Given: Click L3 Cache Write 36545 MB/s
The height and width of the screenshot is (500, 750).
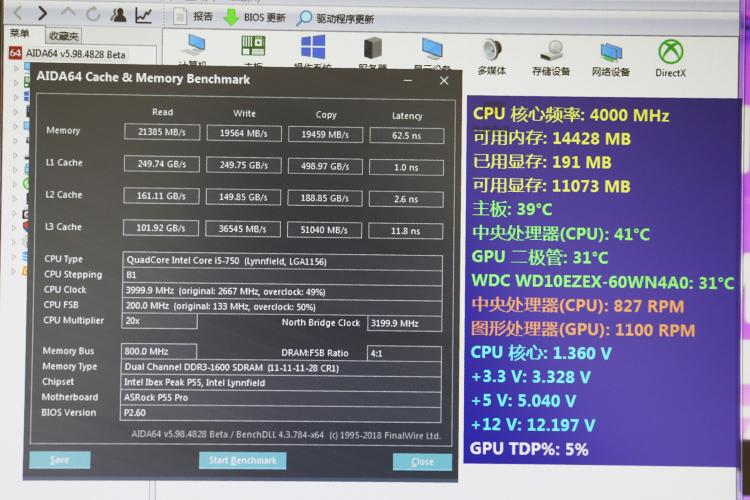Looking at the screenshot, I should [243, 229].
